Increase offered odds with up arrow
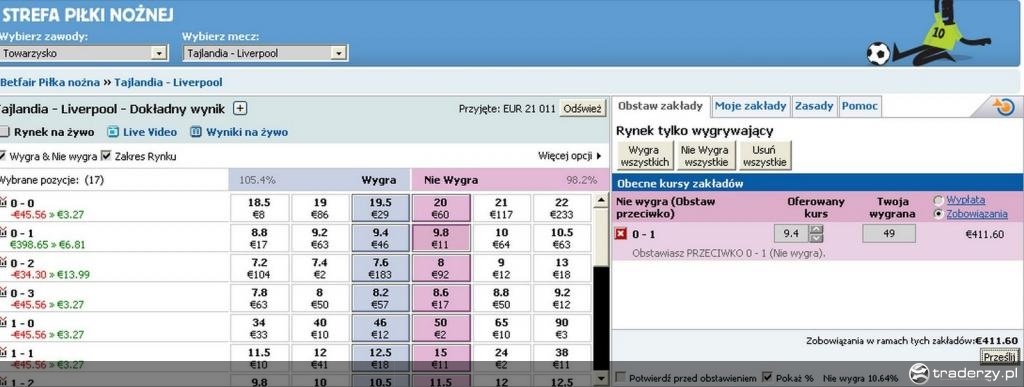1024x387 pixels. pyautogui.click(x=816, y=229)
